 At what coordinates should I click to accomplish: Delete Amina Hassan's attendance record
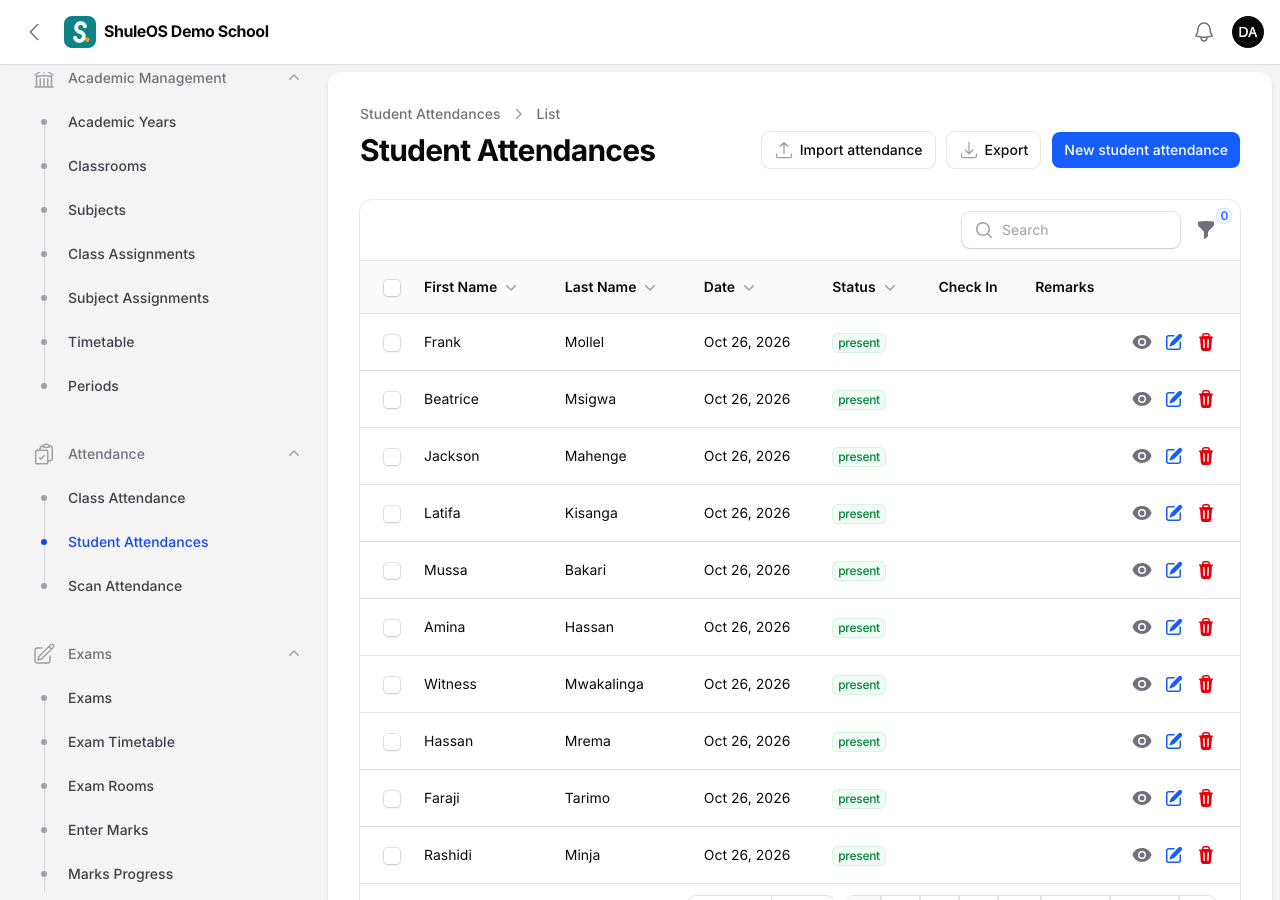(x=1206, y=627)
